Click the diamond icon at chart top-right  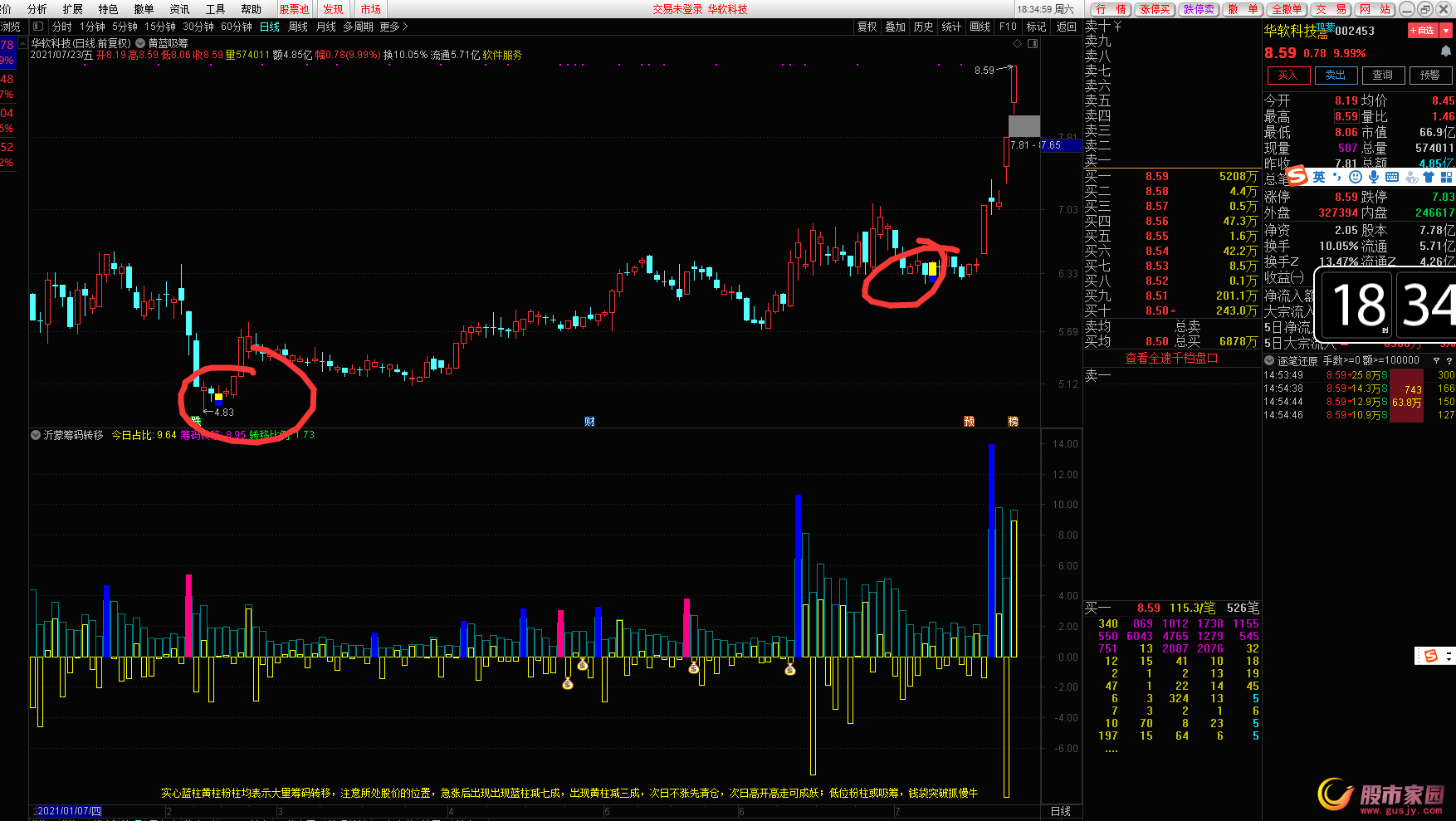pos(1019,43)
